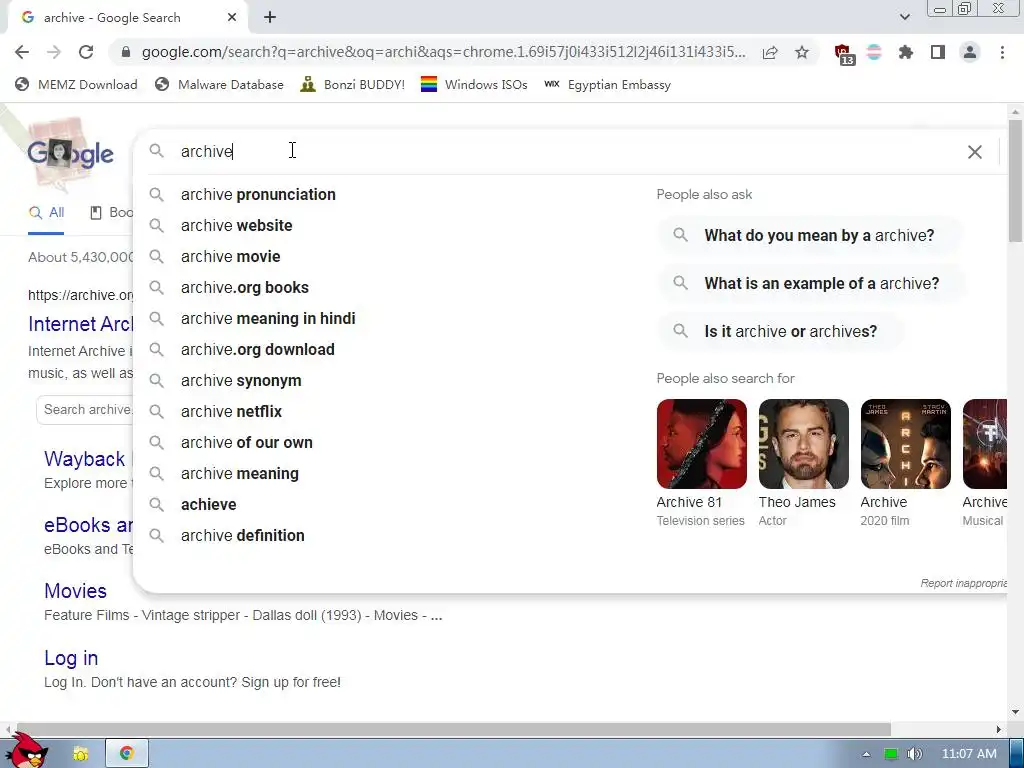
Task: Click the address bar URL
Action: tap(443, 52)
